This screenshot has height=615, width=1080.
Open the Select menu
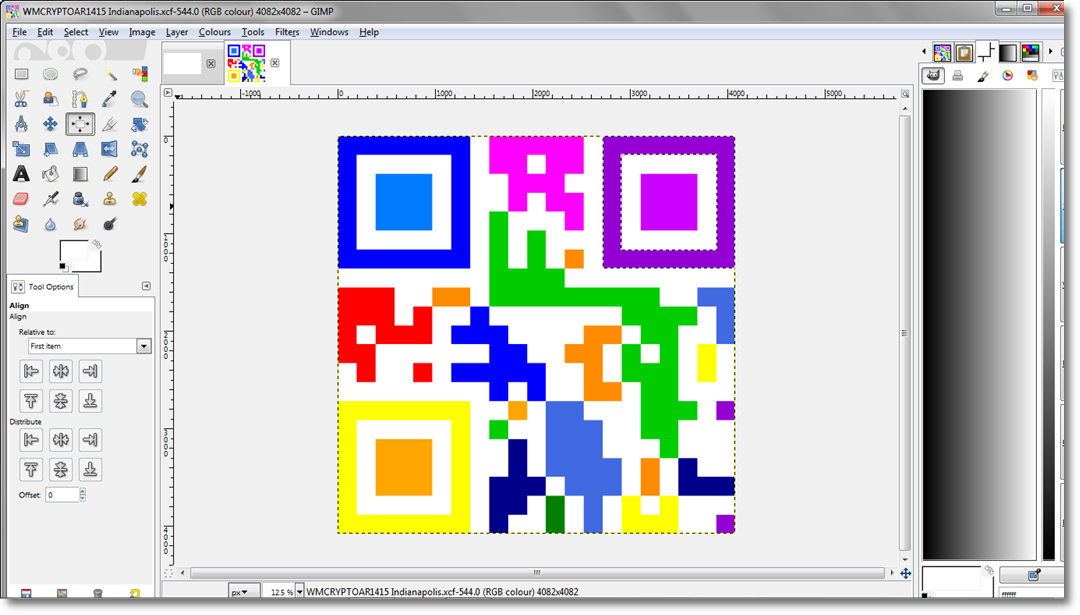pyautogui.click(x=76, y=32)
